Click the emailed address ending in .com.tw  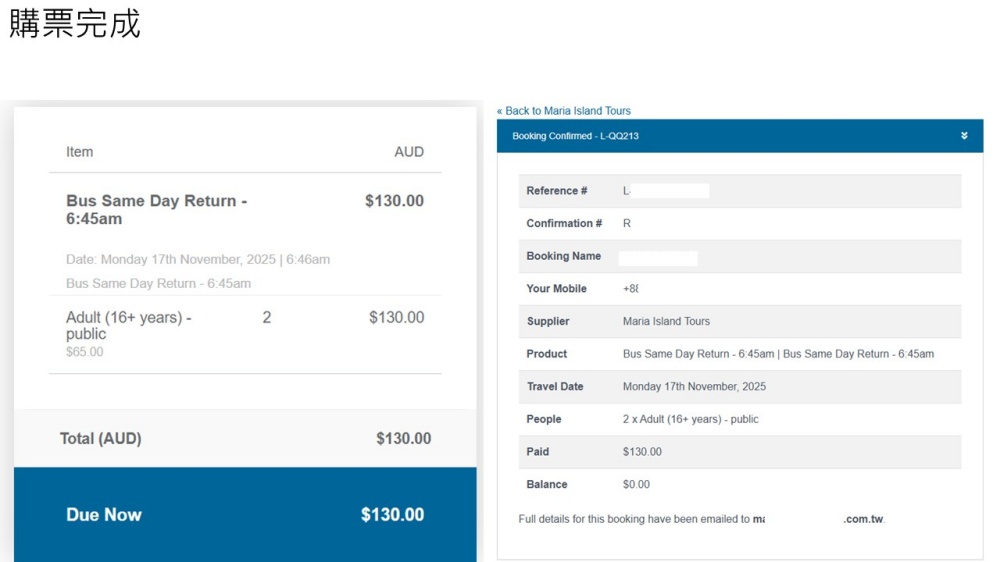(x=819, y=520)
